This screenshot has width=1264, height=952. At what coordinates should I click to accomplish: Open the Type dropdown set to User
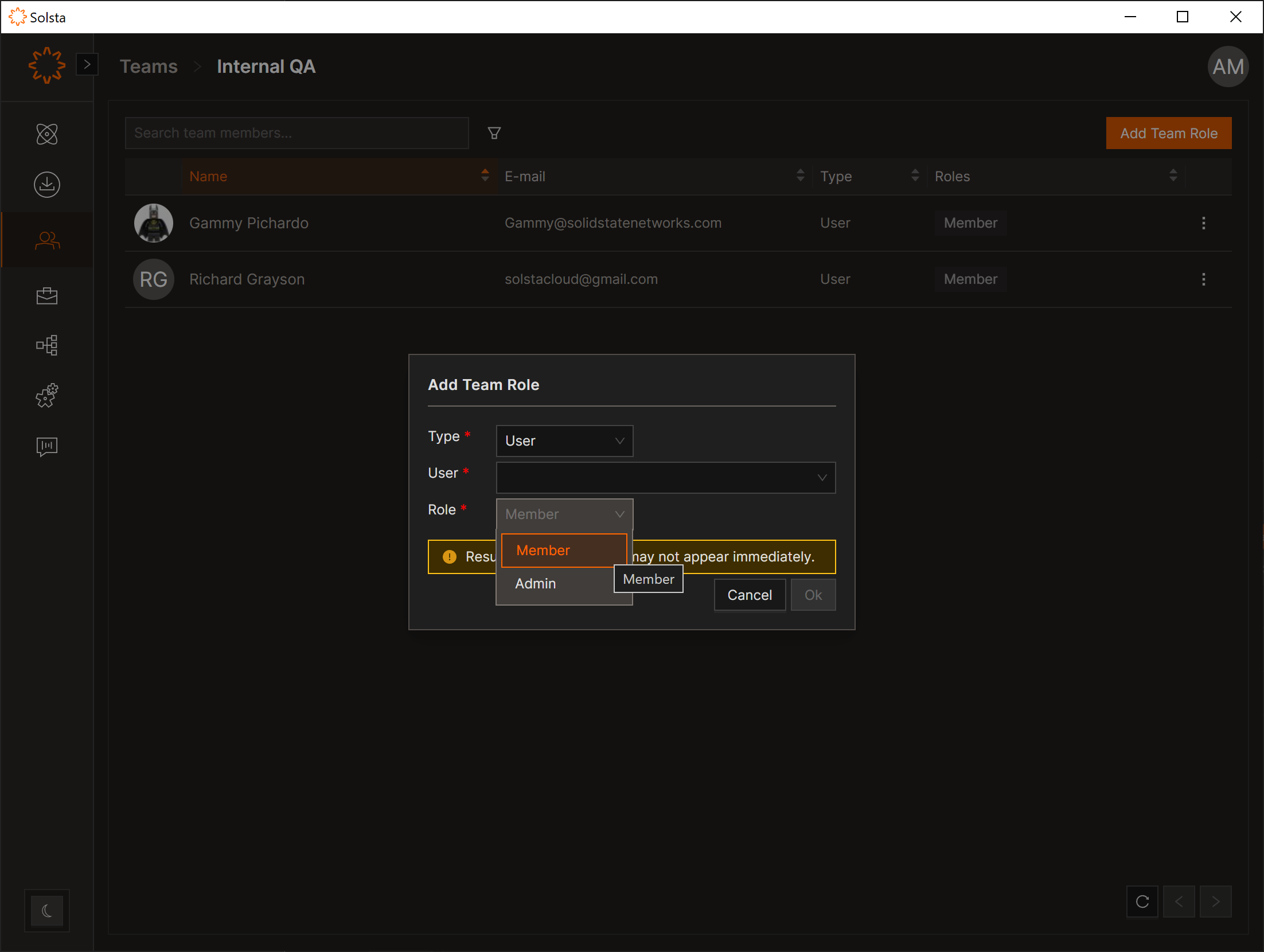click(564, 441)
